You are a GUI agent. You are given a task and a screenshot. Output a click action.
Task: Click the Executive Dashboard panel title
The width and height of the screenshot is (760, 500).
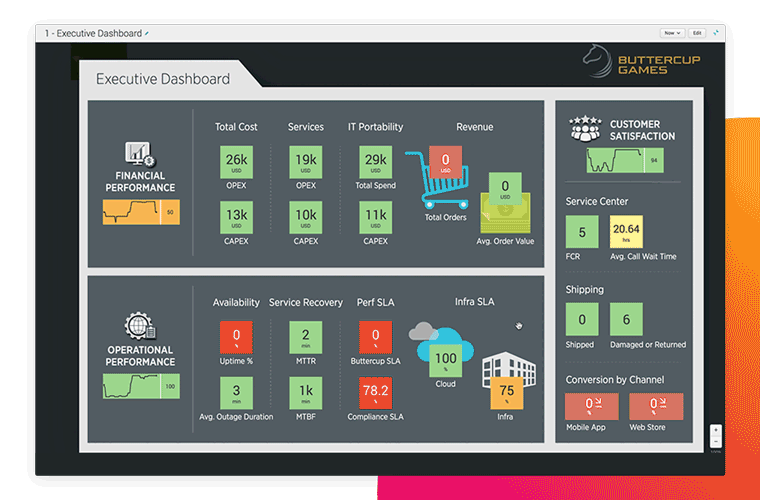coord(163,79)
